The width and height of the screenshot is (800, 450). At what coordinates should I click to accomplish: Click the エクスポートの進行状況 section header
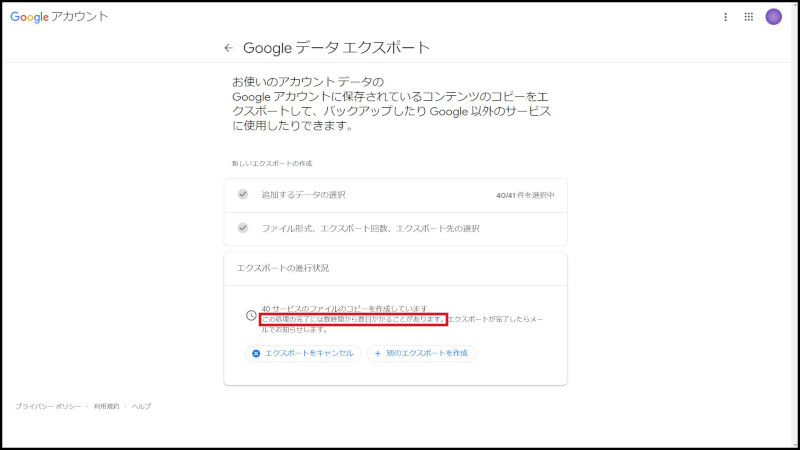(x=283, y=268)
